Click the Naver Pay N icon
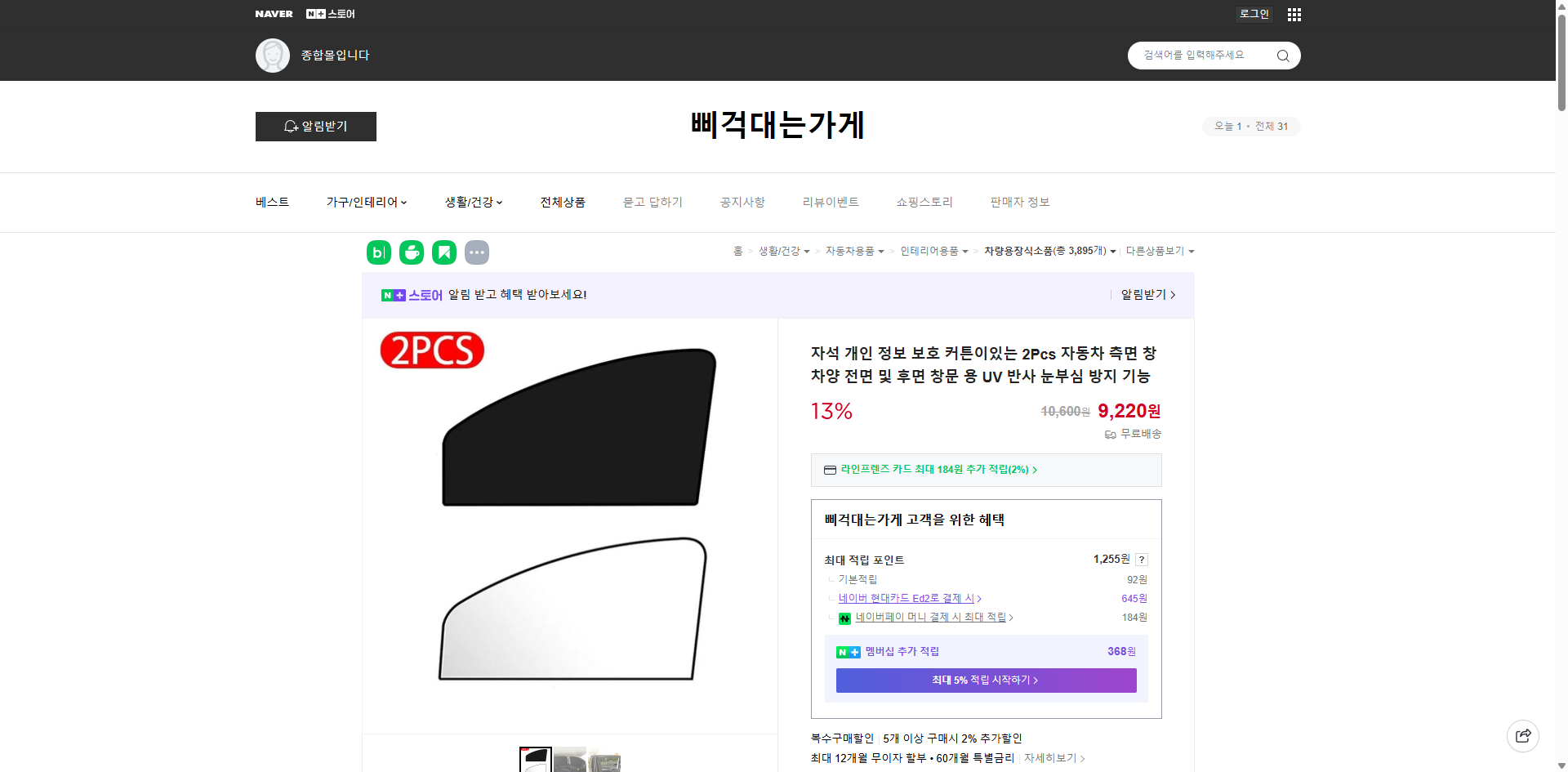 pyautogui.click(x=845, y=618)
